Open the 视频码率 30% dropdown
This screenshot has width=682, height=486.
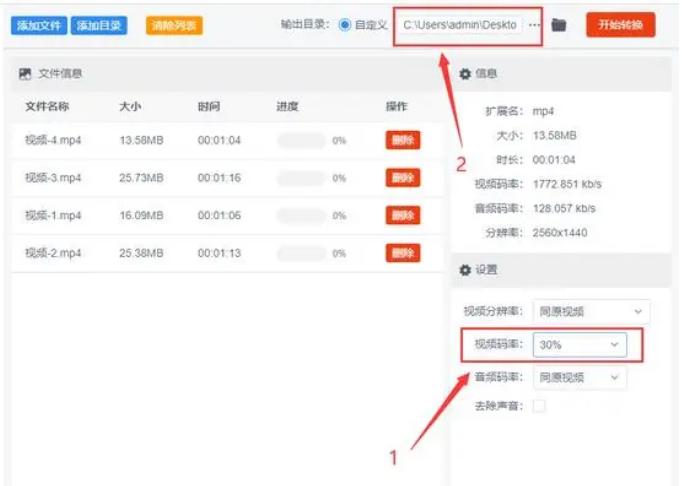coord(580,345)
